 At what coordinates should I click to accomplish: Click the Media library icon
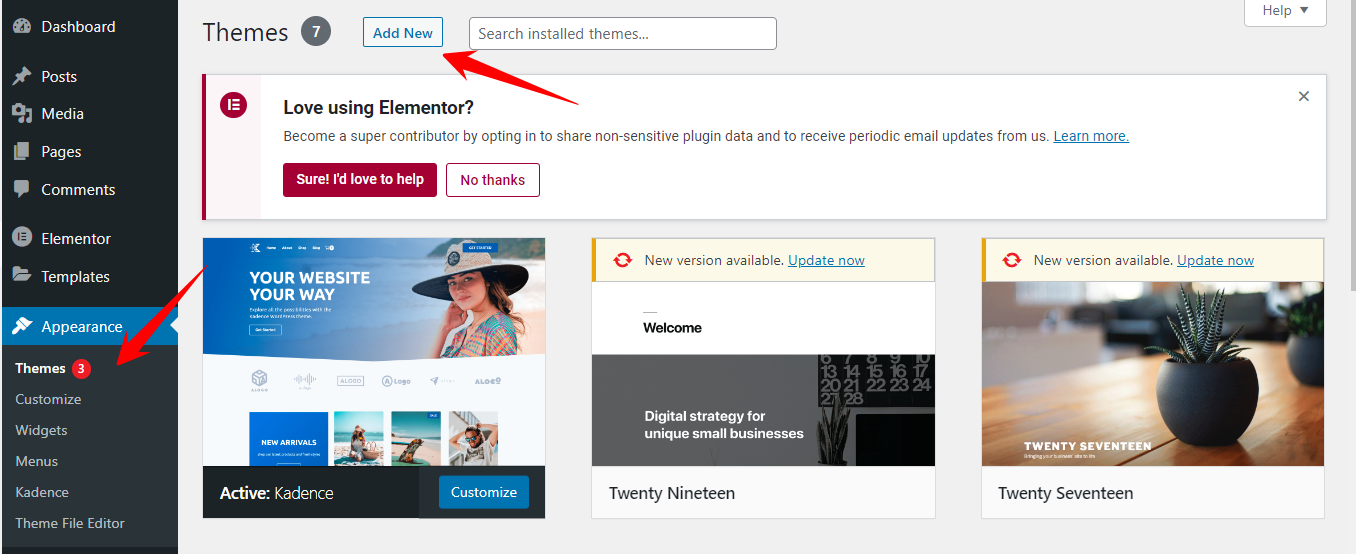click(22, 114)
